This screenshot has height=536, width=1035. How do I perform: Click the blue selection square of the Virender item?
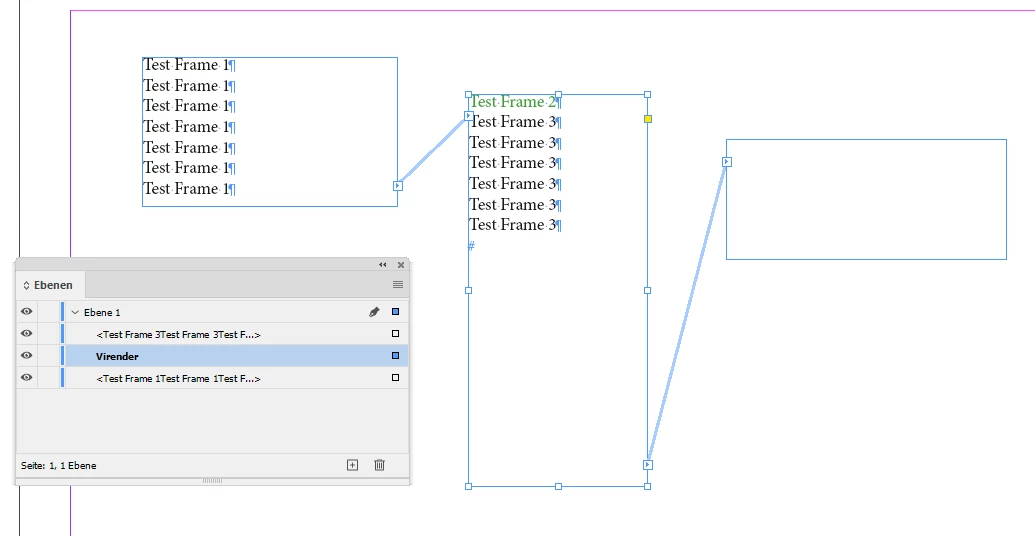(x=395, y=356)
